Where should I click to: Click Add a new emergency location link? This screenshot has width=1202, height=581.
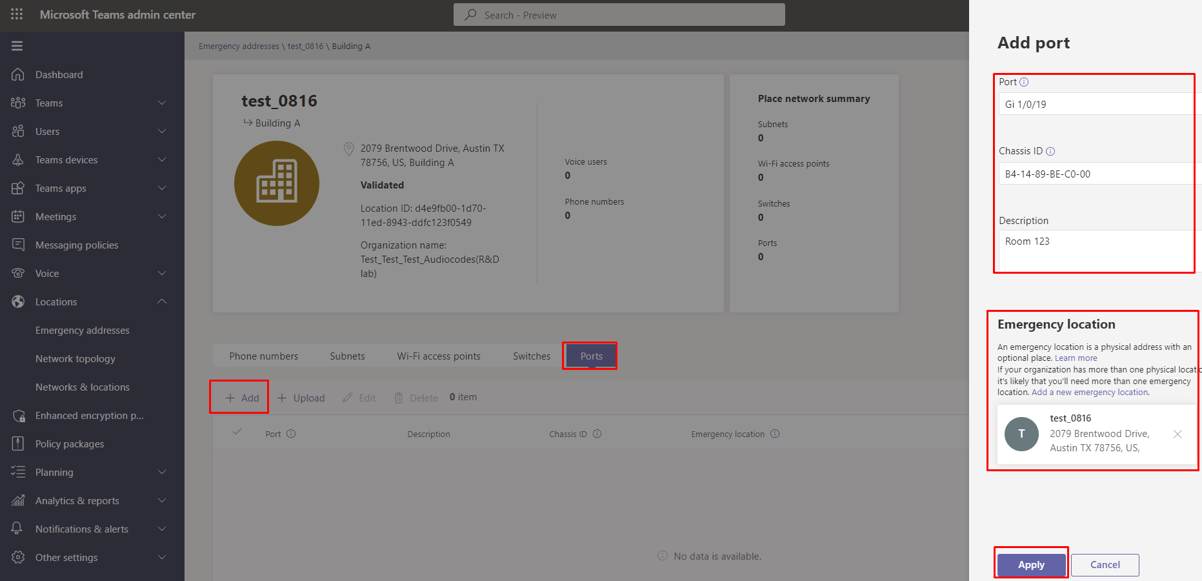(1090, 392)
